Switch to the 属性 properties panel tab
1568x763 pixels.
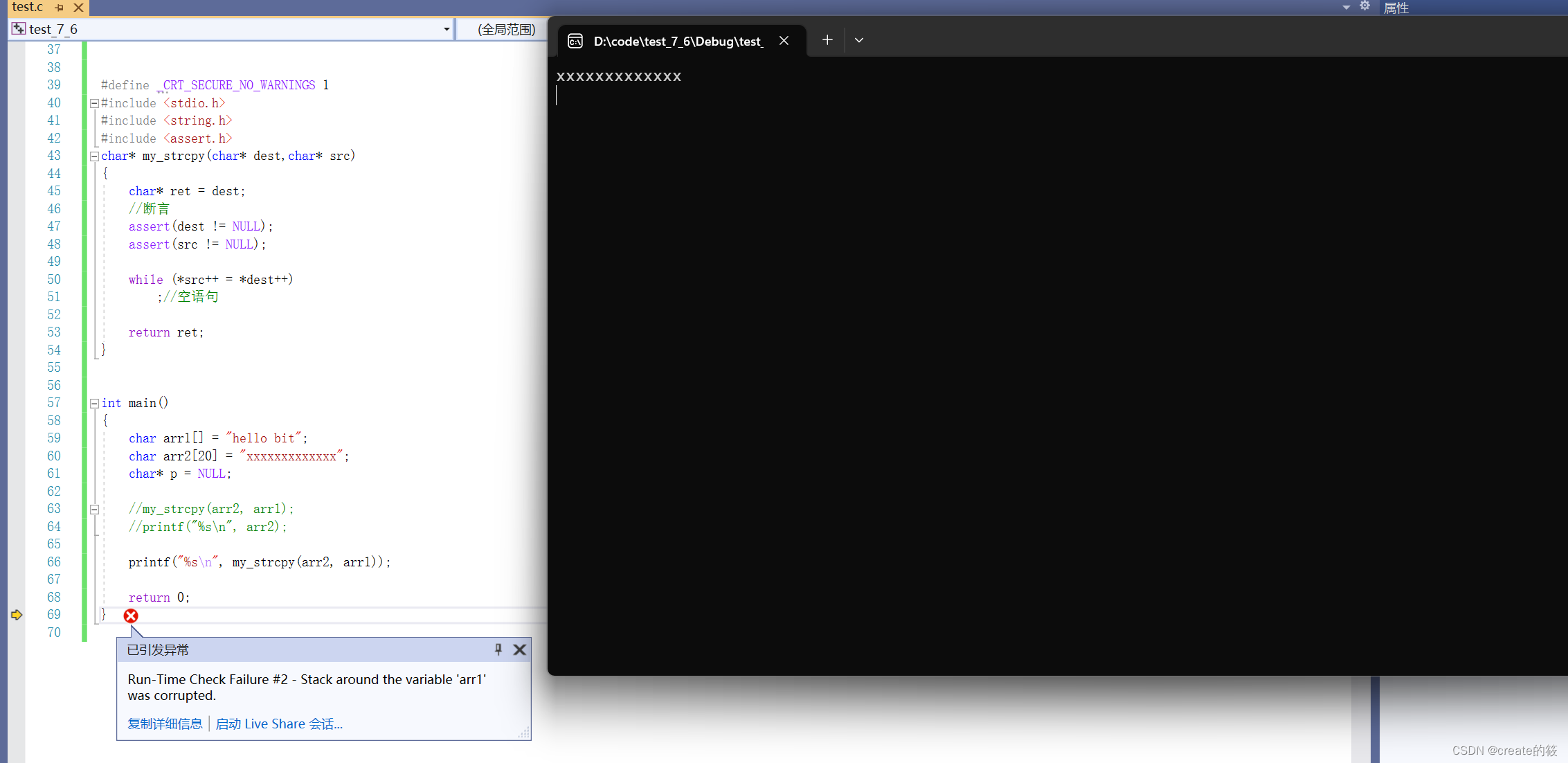[1396, 8]
